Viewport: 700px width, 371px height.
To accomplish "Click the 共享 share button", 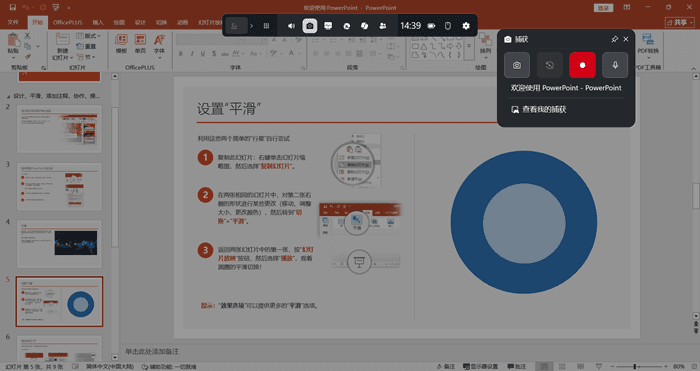I will tap(679, 22).
